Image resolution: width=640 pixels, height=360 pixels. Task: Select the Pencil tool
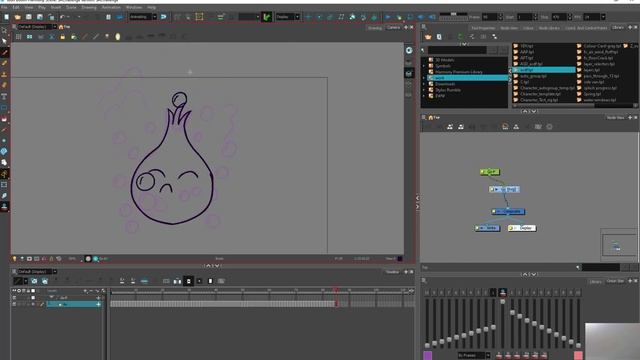pos(4,63)
